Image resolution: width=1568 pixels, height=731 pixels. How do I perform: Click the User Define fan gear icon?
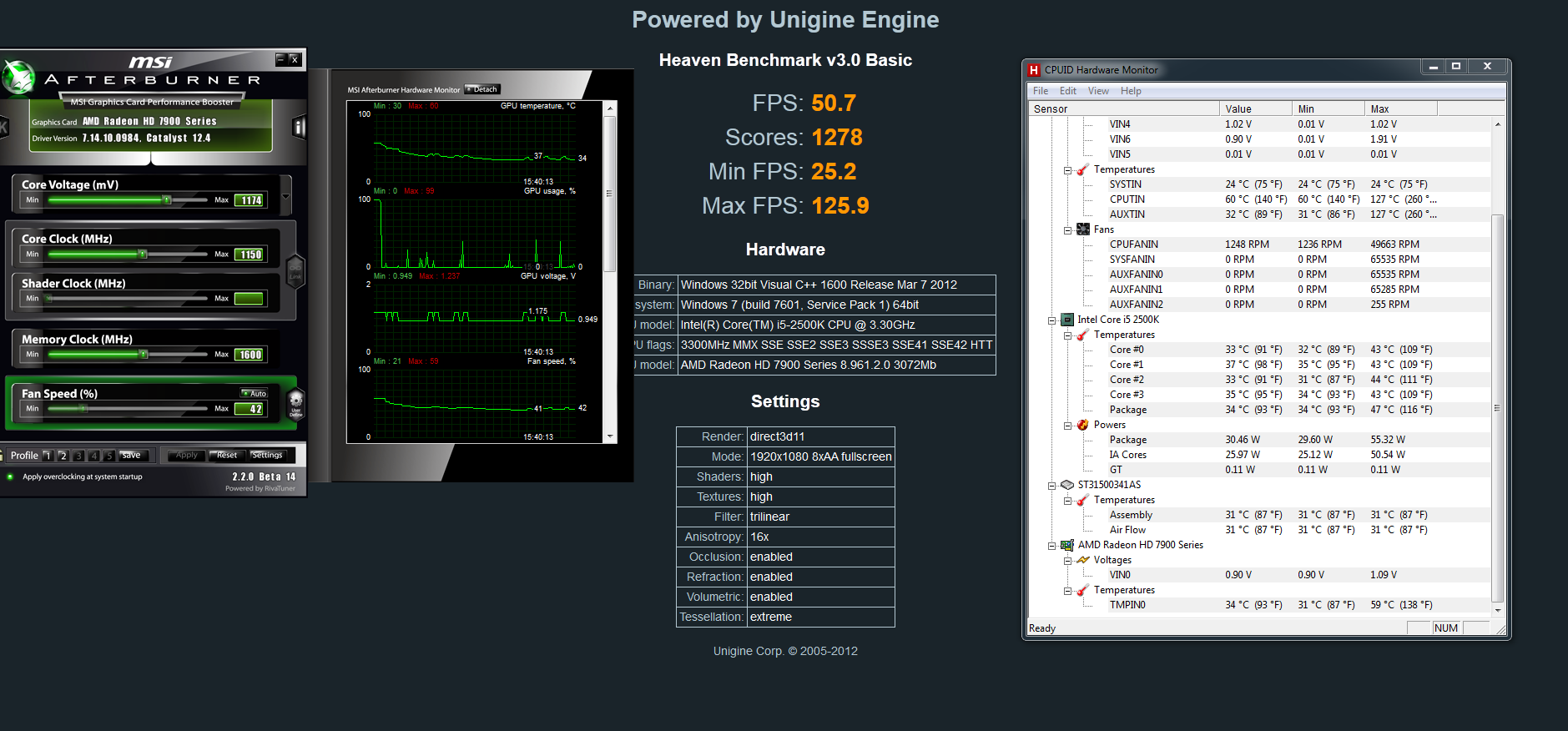point(295,404)
